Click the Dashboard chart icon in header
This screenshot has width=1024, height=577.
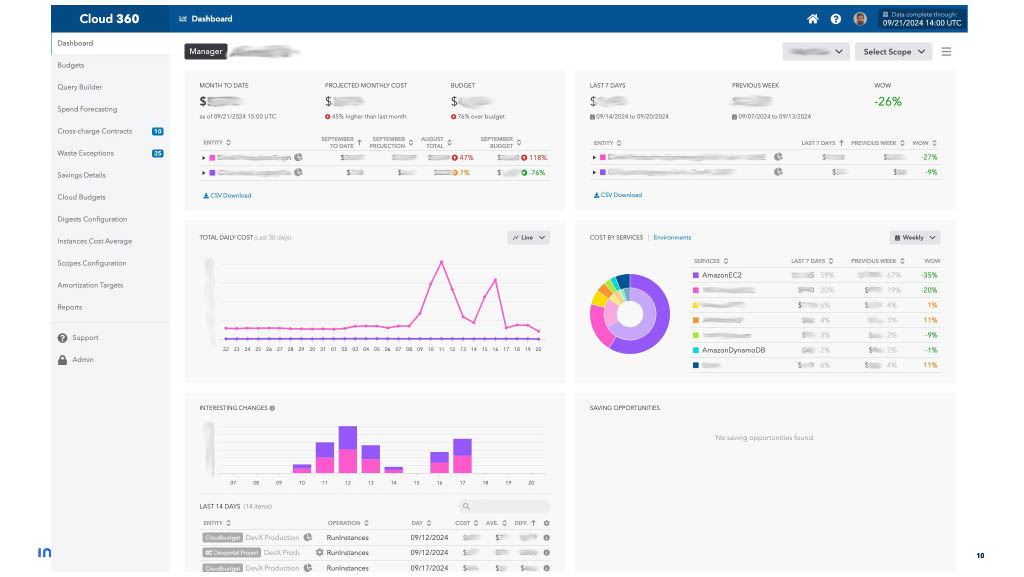tap(183, 19)
